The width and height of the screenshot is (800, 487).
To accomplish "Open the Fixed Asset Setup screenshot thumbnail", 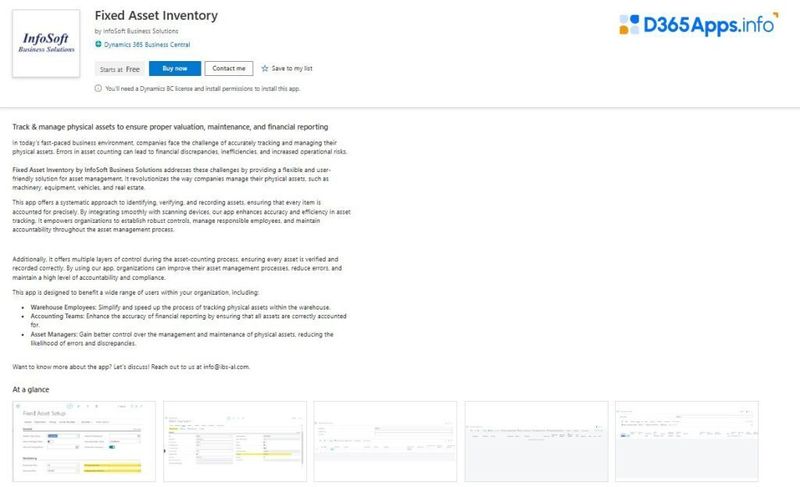I will pyautogui.click(x=84, y=441).
